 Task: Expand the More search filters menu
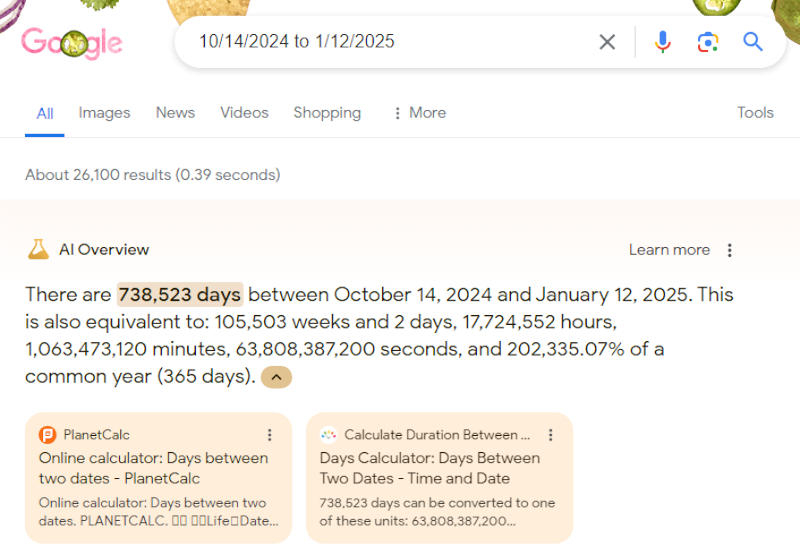pos(419,113)
